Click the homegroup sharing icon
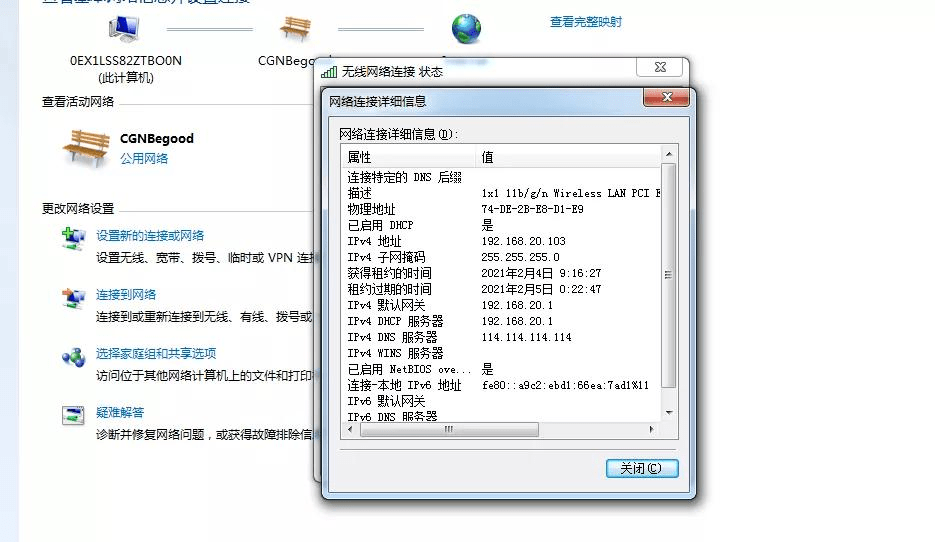 click(x=74, y=357)
